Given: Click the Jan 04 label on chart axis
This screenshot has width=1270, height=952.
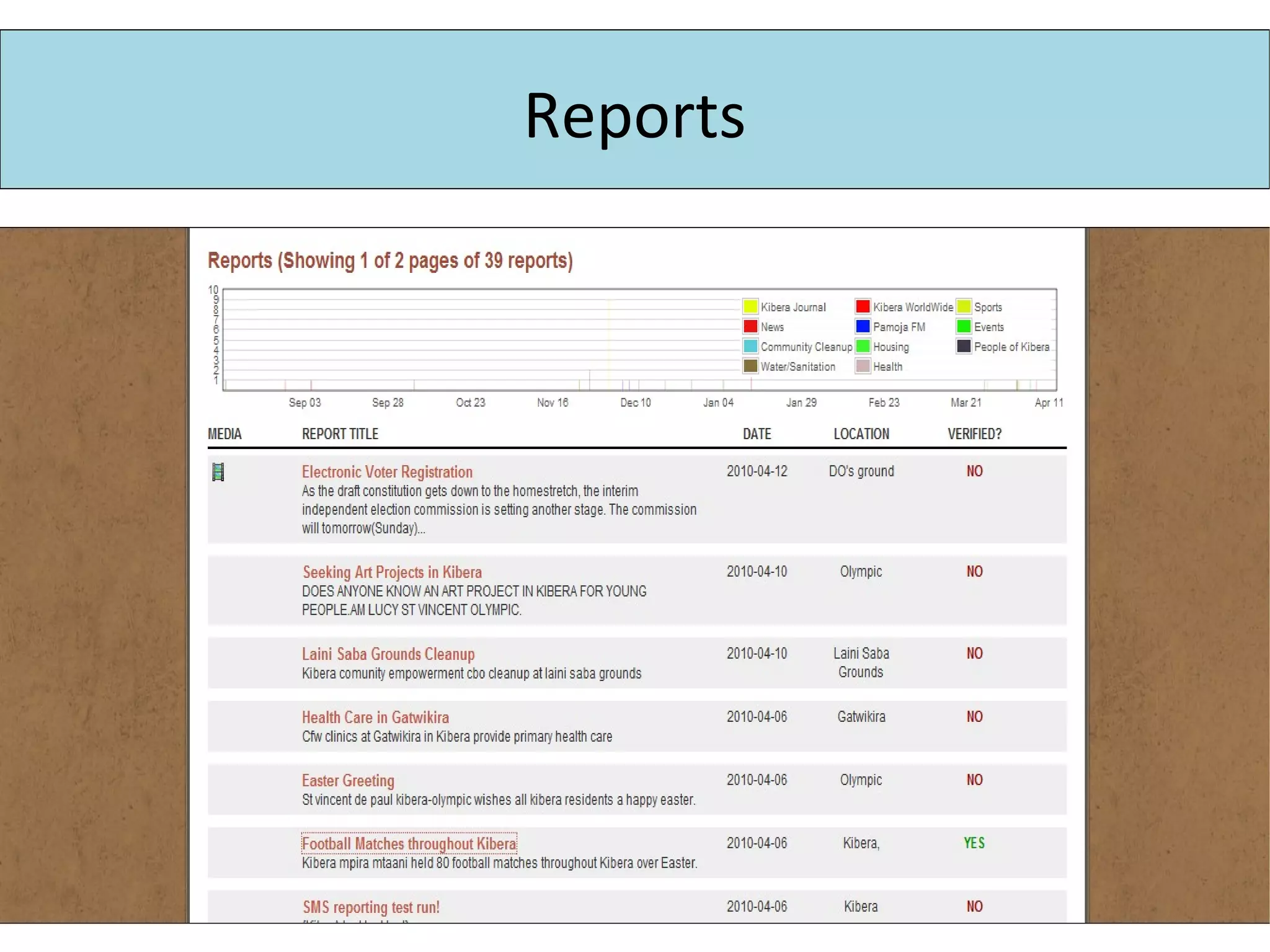Looking at the screenshot, I should [x=718, y=403].
